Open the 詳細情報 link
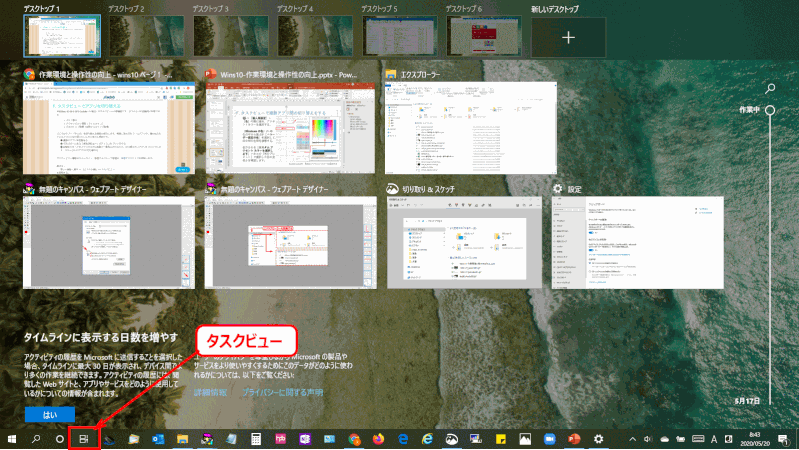799x450 pixels. point(210,392)
